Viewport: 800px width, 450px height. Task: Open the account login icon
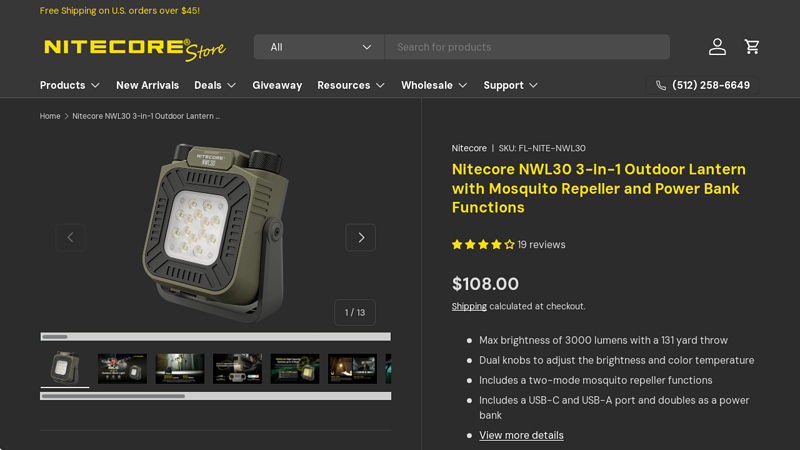tap(717, 47)
